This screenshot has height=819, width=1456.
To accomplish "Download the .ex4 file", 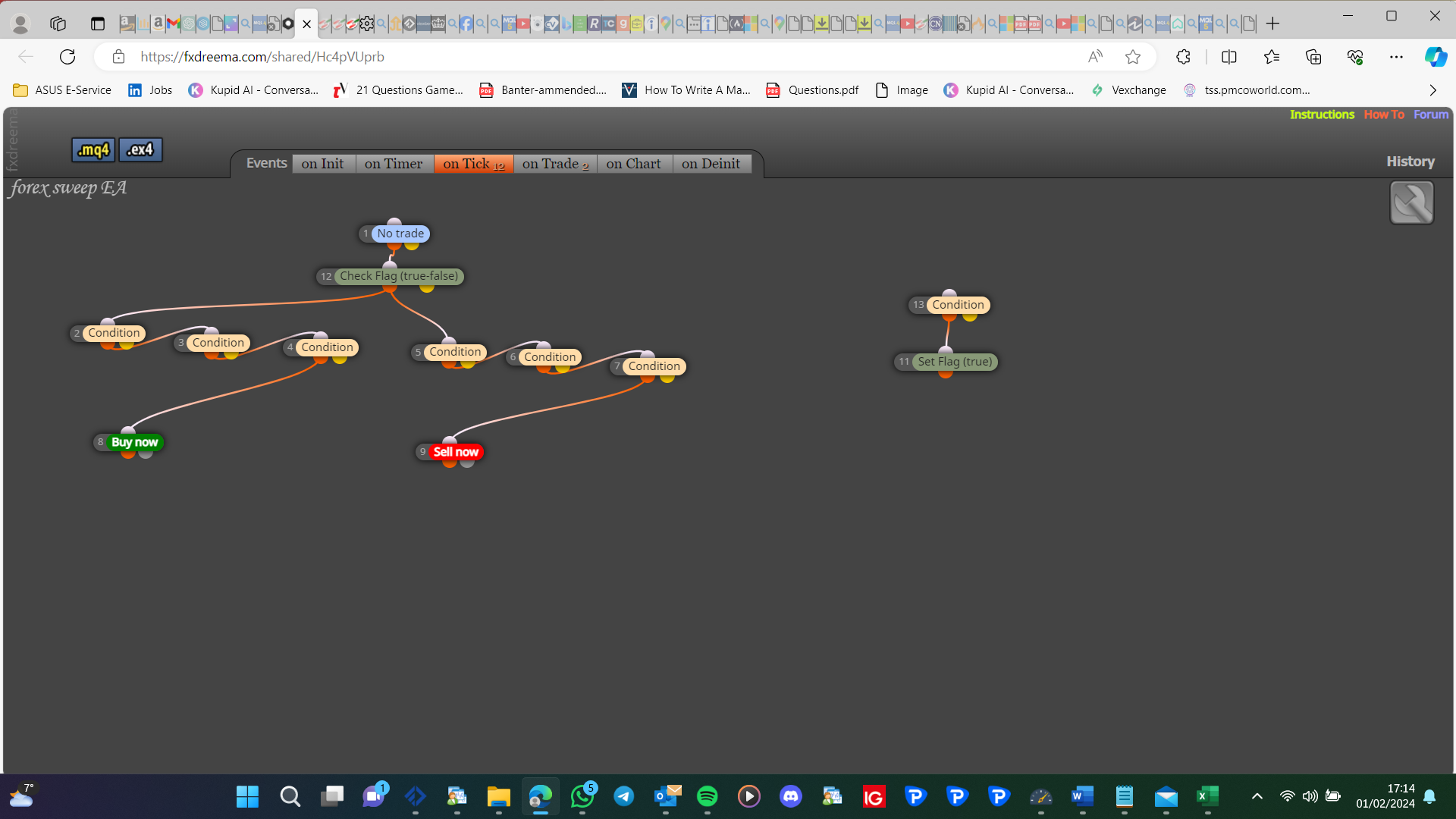I will pos(140,149).
